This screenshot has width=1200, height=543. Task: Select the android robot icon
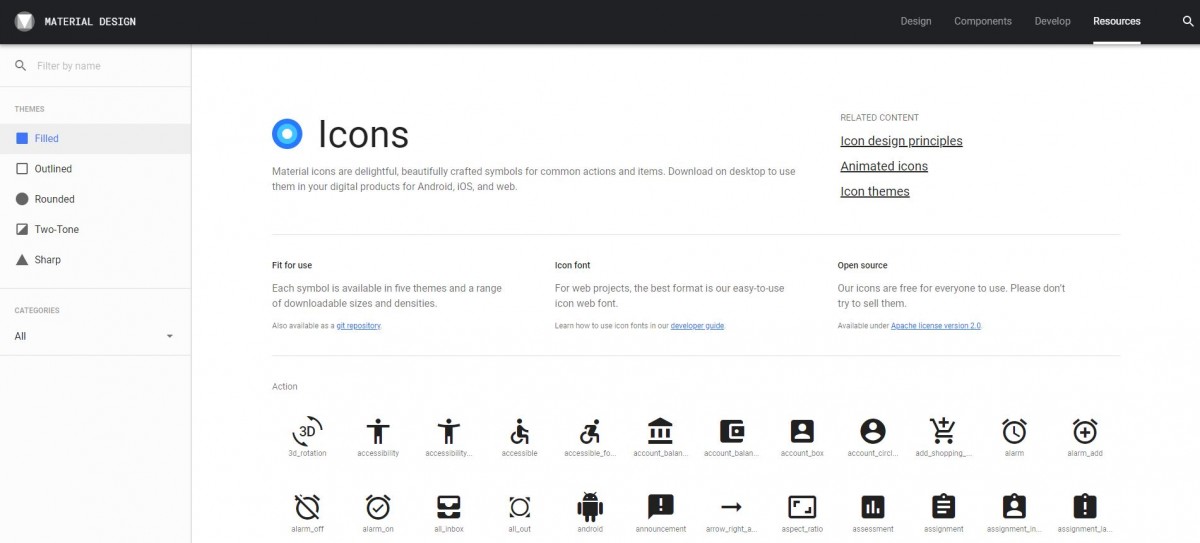[590, 506]
